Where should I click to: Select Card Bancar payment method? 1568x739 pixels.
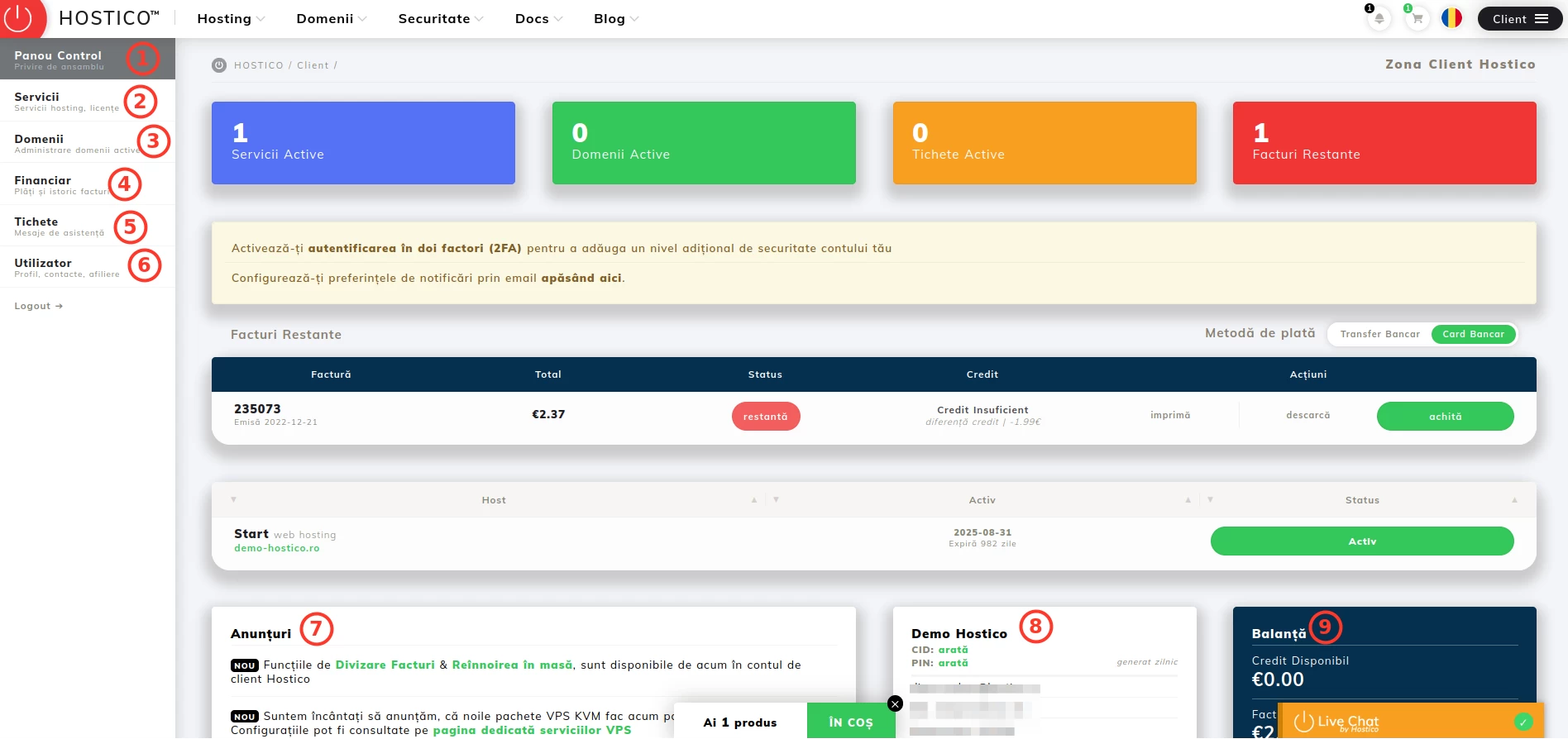tap(1473, 334)
